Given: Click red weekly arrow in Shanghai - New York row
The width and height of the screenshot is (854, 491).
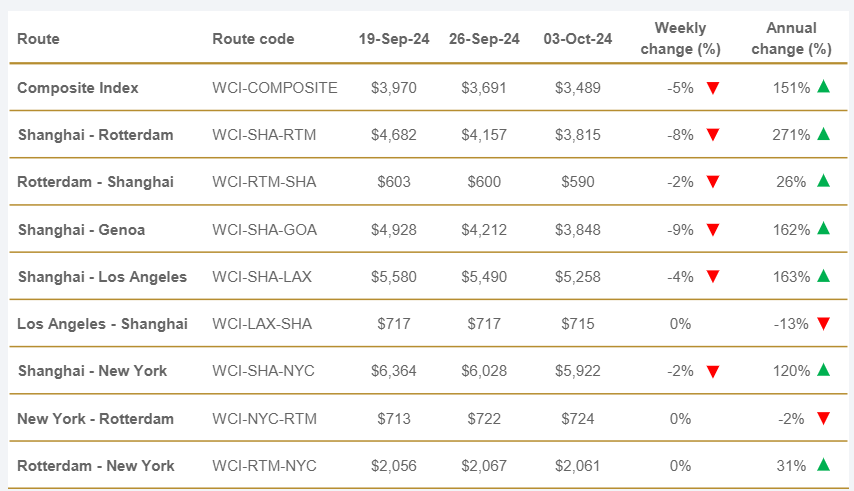Looking at the screenshot, I should pyautogui.click(x=713, y=372).
